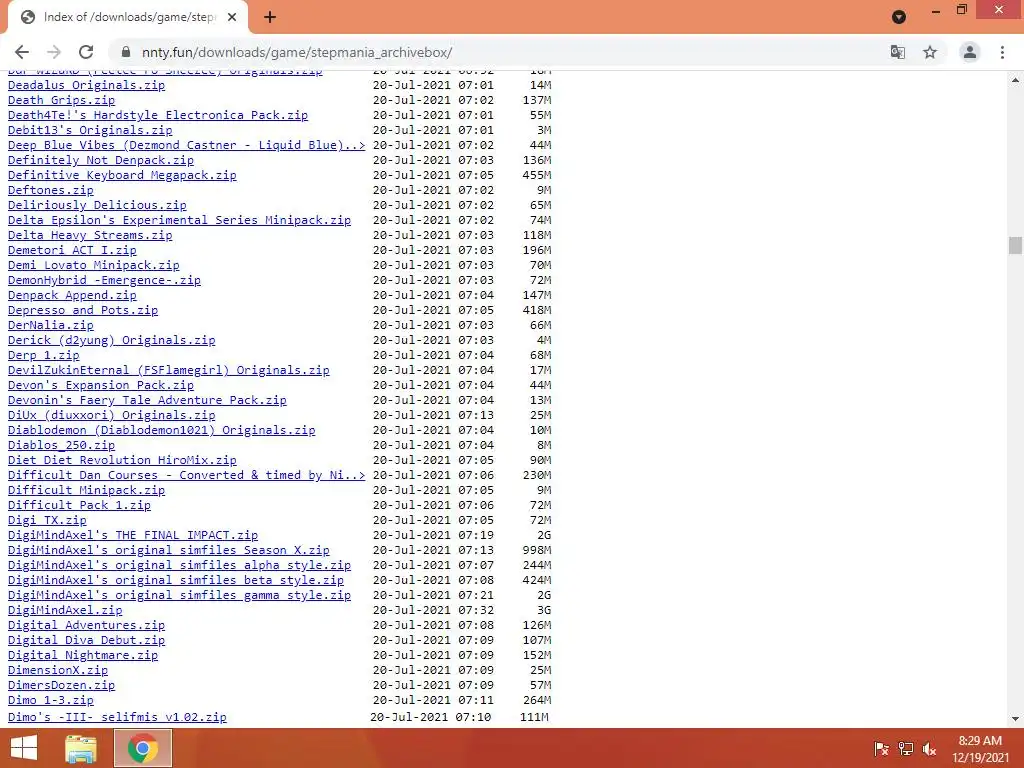This screenshot has width=1024, height=768.
Task: Select the 'Index of /downloads/game' tab
Action: pos(128,17)
